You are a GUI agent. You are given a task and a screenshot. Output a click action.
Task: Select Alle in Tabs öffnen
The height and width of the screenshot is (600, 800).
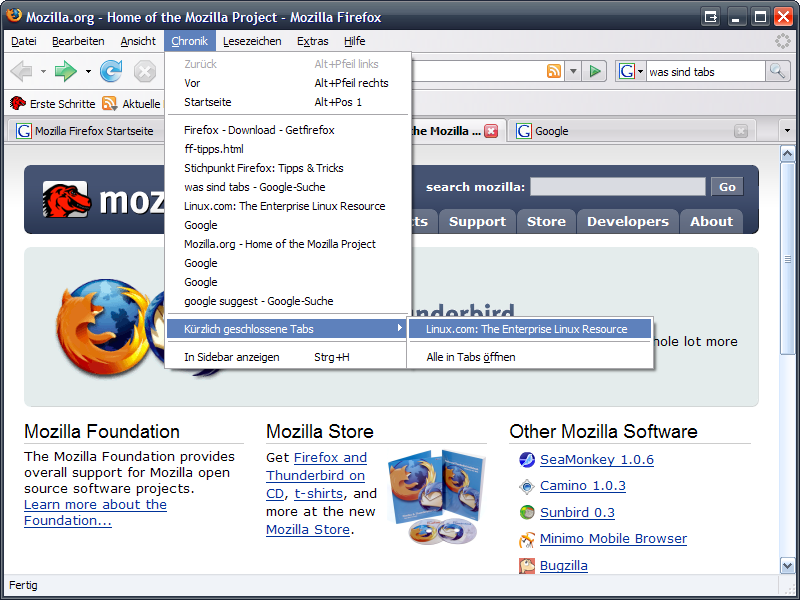pos(530,357)
